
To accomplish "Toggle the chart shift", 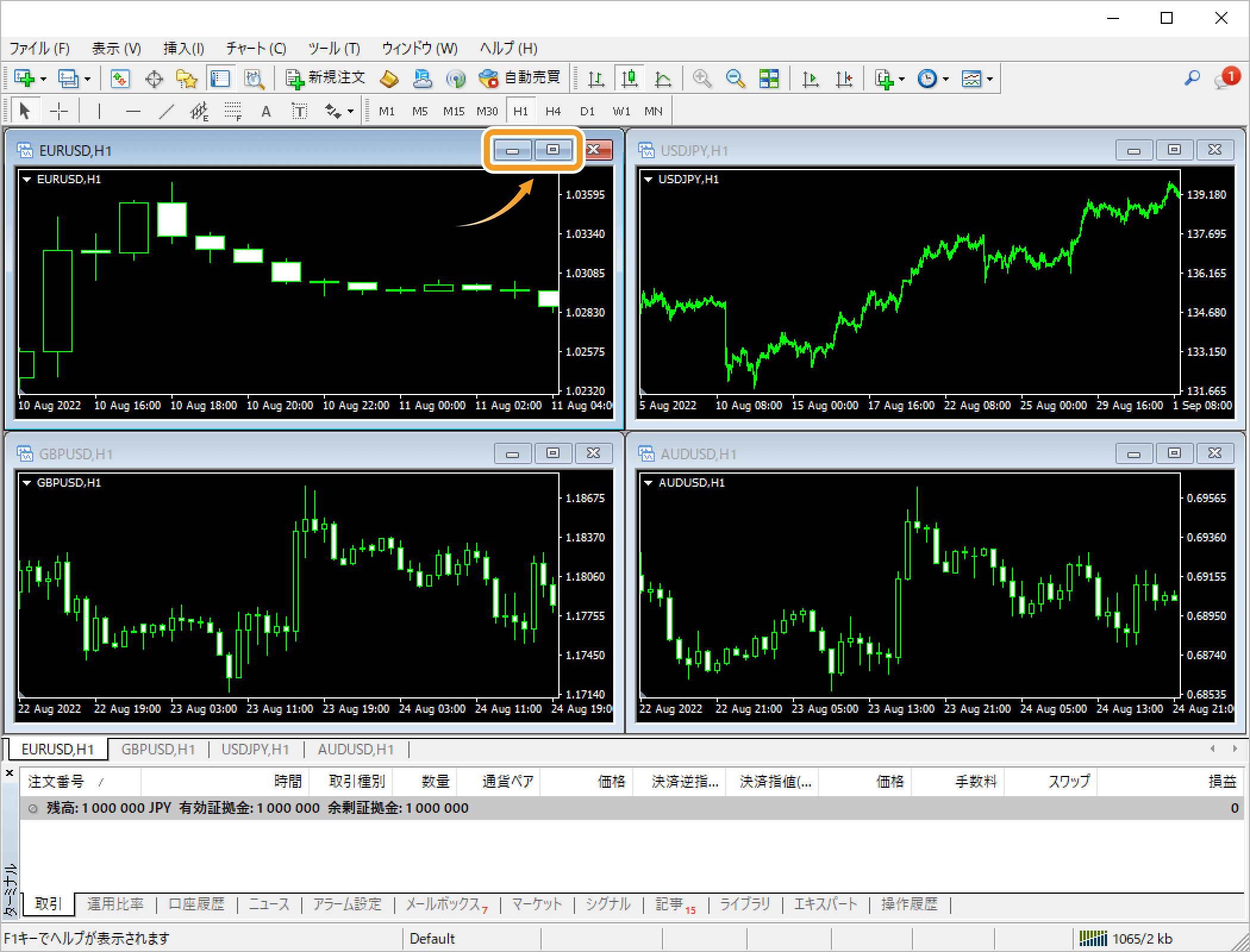I will (x=845, y=78).
